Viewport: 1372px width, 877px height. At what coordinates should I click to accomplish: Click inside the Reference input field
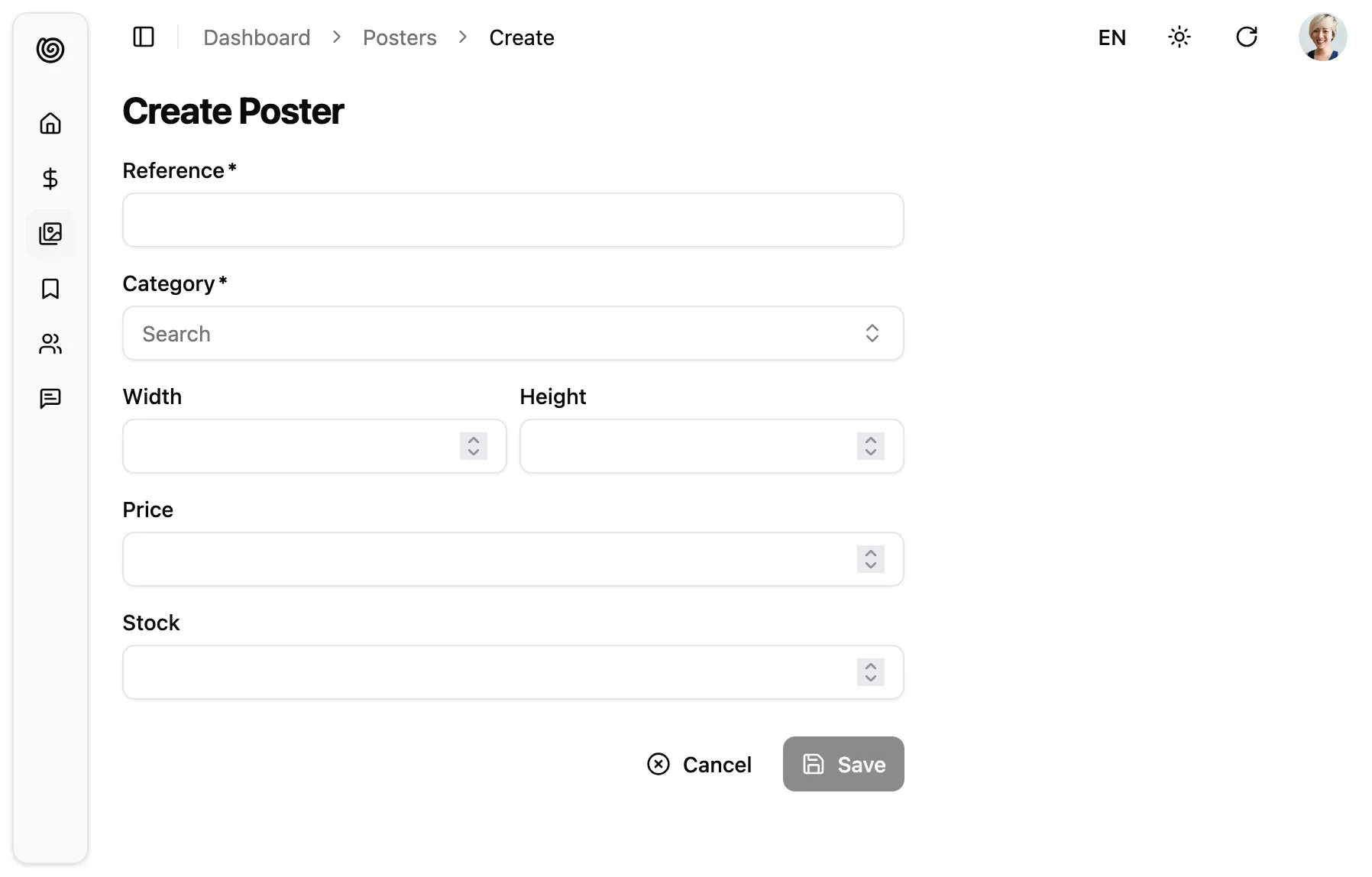512,220
